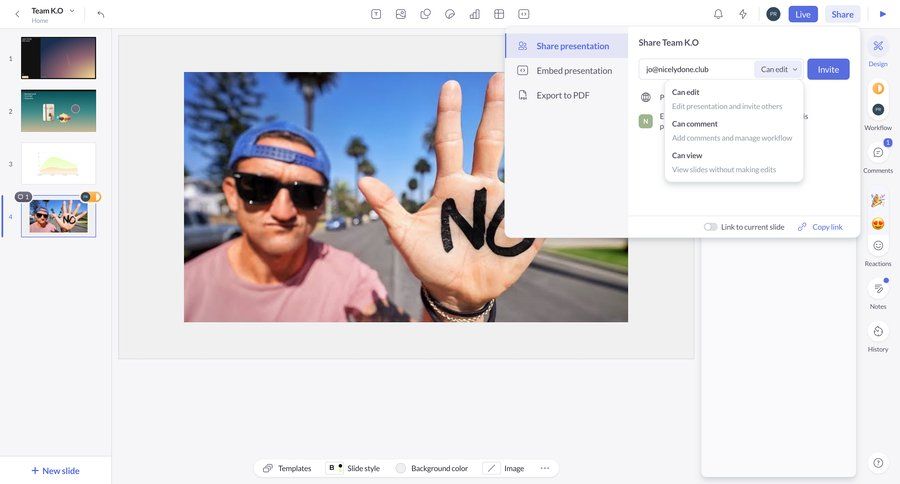Open notifications bell
The width and height of the screenshot is (900, 484).
click(x=718, y=14)
